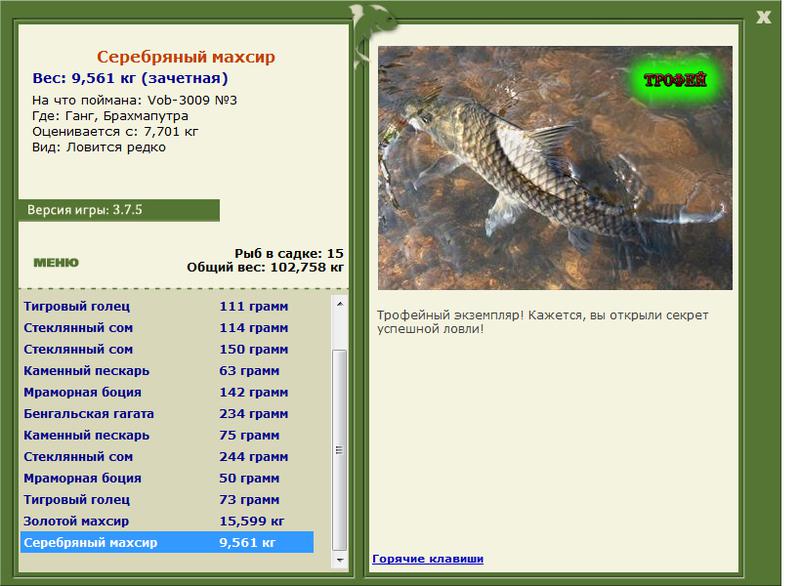Click the На что поймана: Vob-3009 №3 line
The width and height of the screenshot is (800, 586).
135,100
